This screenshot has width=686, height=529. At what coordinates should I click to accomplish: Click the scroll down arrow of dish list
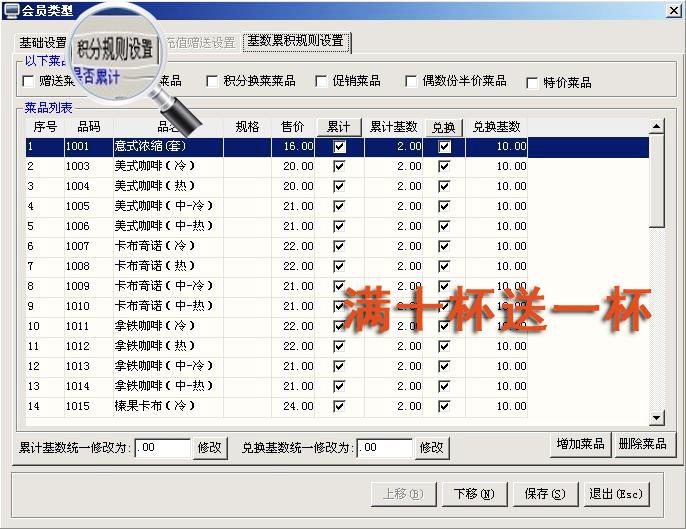pos(657,418)
